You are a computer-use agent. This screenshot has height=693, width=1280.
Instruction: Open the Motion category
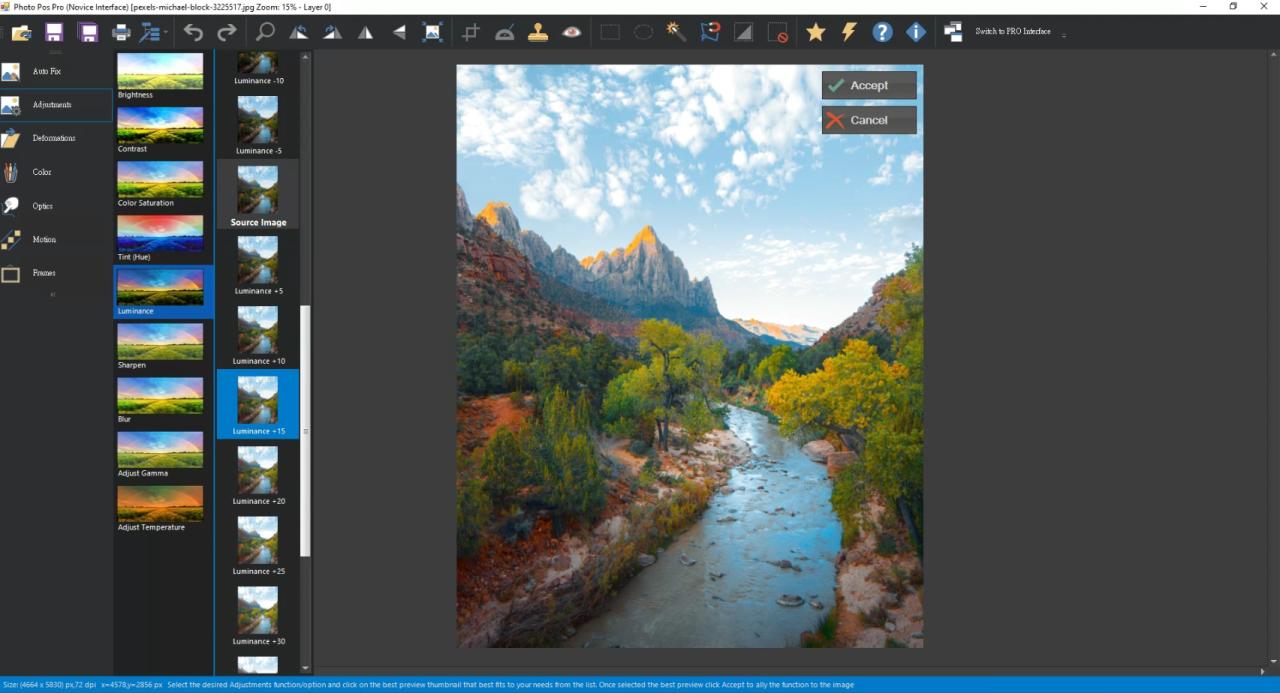pos(56,240)
